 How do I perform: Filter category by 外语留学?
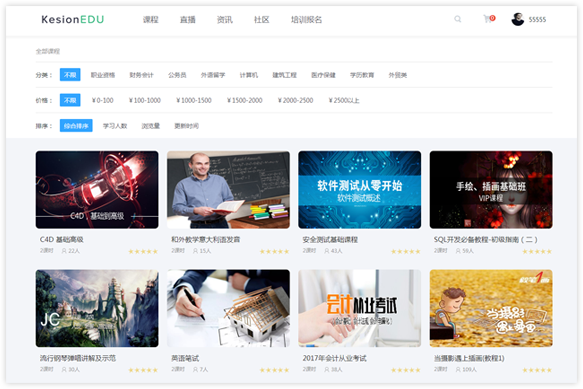(x=213, y=75)
